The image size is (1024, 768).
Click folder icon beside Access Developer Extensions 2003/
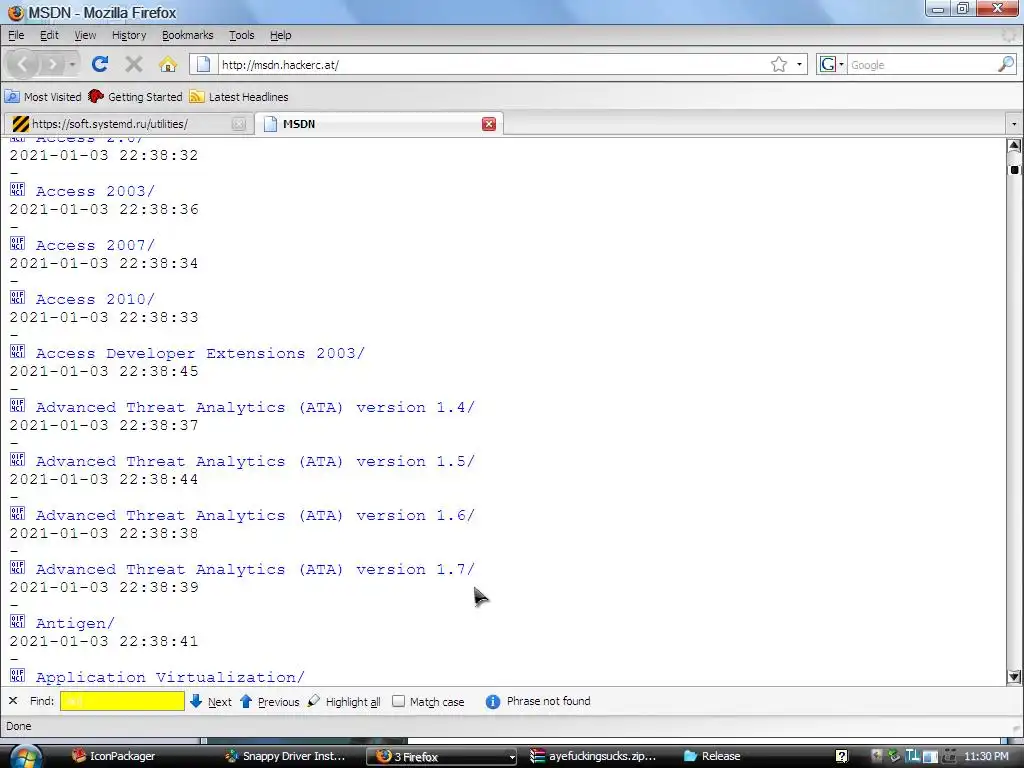(x=18, y=351)
